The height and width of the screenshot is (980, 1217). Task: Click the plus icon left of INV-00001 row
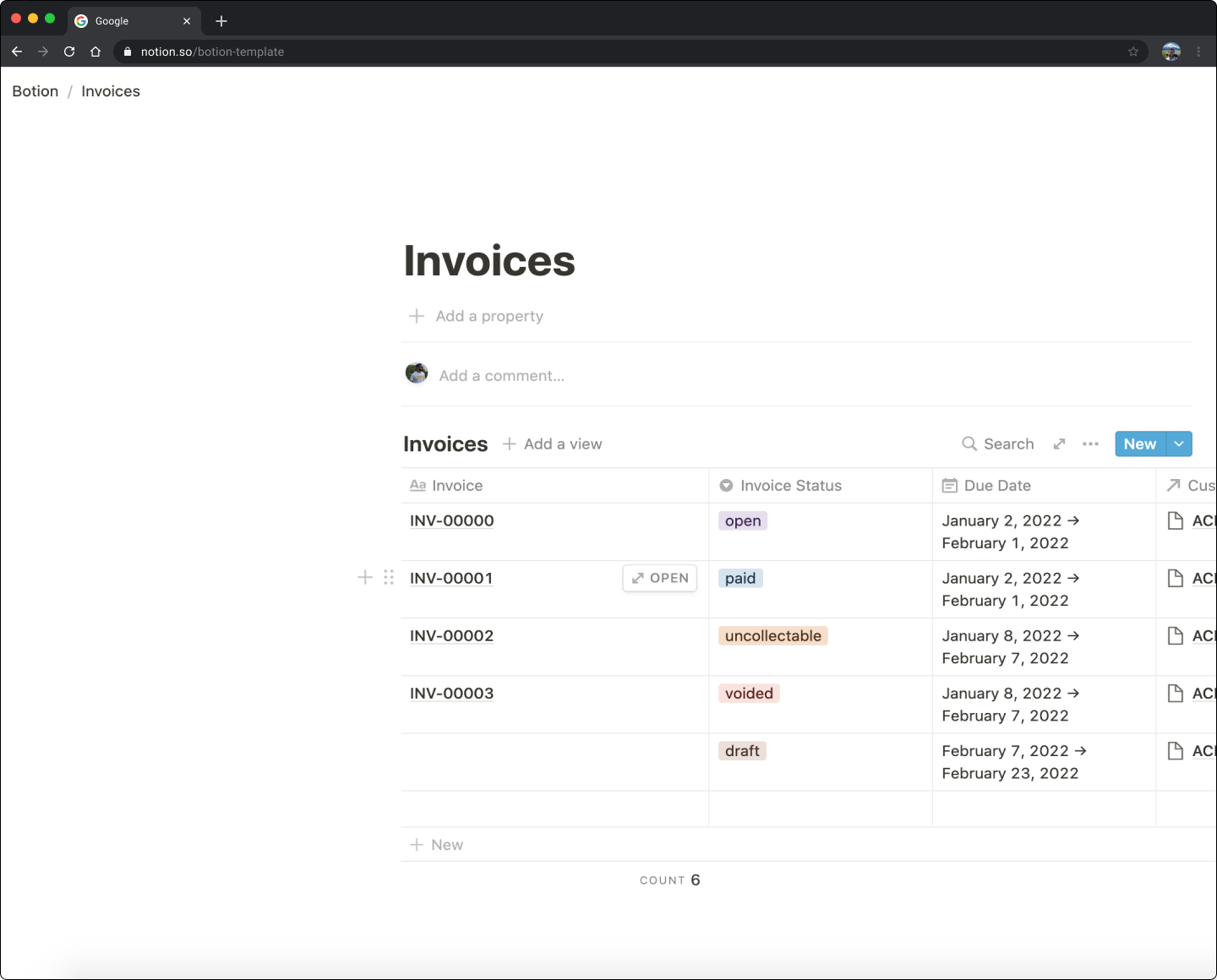click(x=365, y=577)
